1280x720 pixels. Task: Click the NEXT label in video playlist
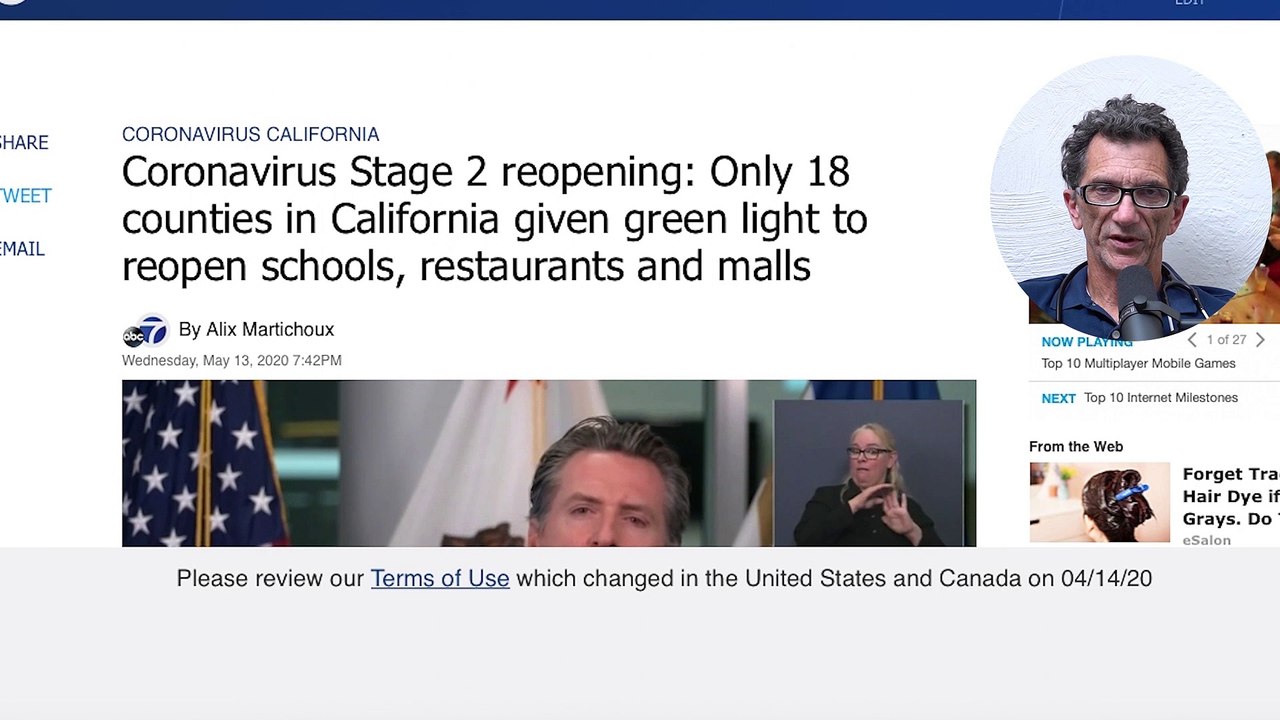click(1058, 398)
